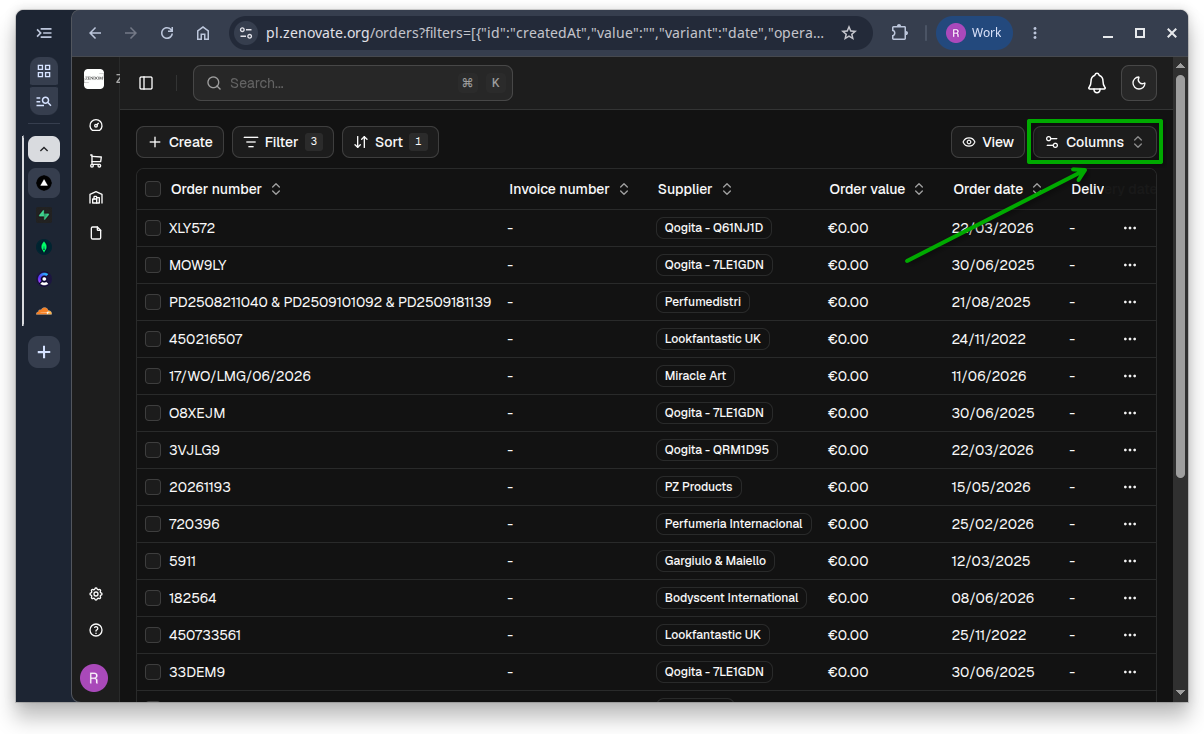
Task: Toggle the select-all rows checkbox
Action: pyautogui.click(x=153, y=189)
